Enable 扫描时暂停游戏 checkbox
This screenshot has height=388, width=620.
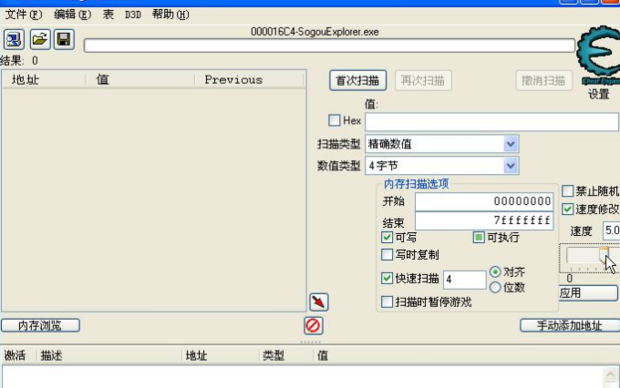(387, 302)
